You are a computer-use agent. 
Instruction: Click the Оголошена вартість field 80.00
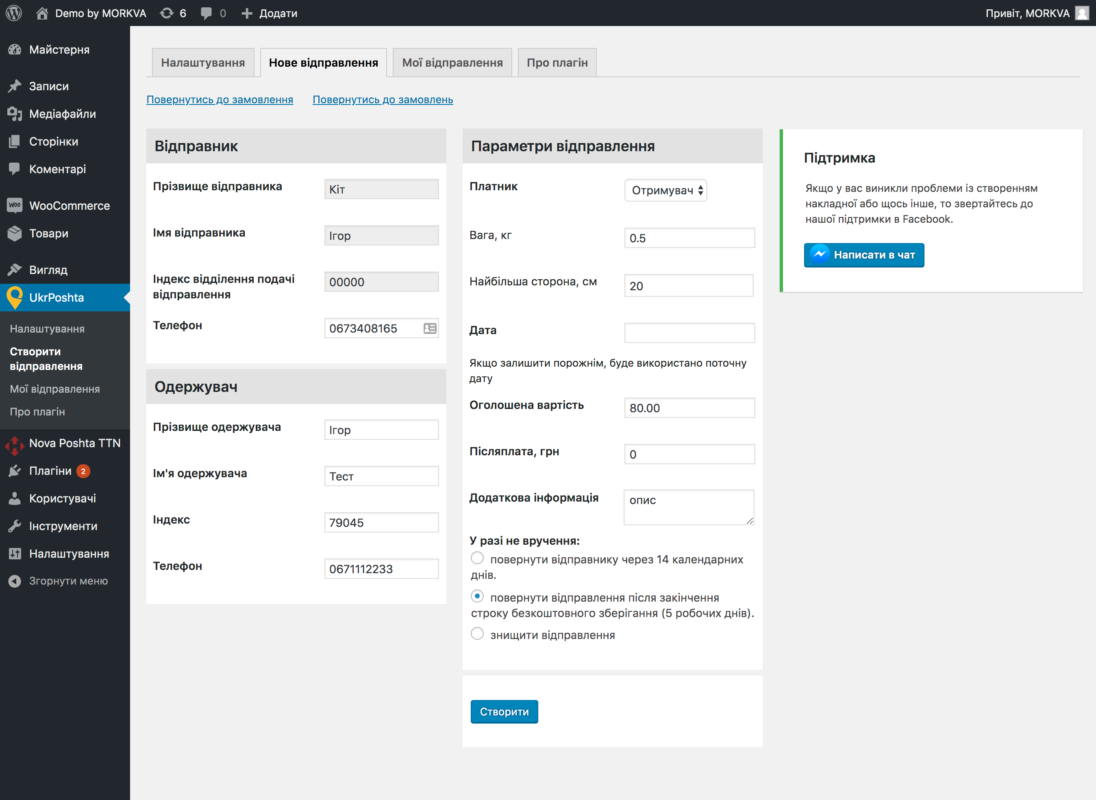[x=689, y=407]
